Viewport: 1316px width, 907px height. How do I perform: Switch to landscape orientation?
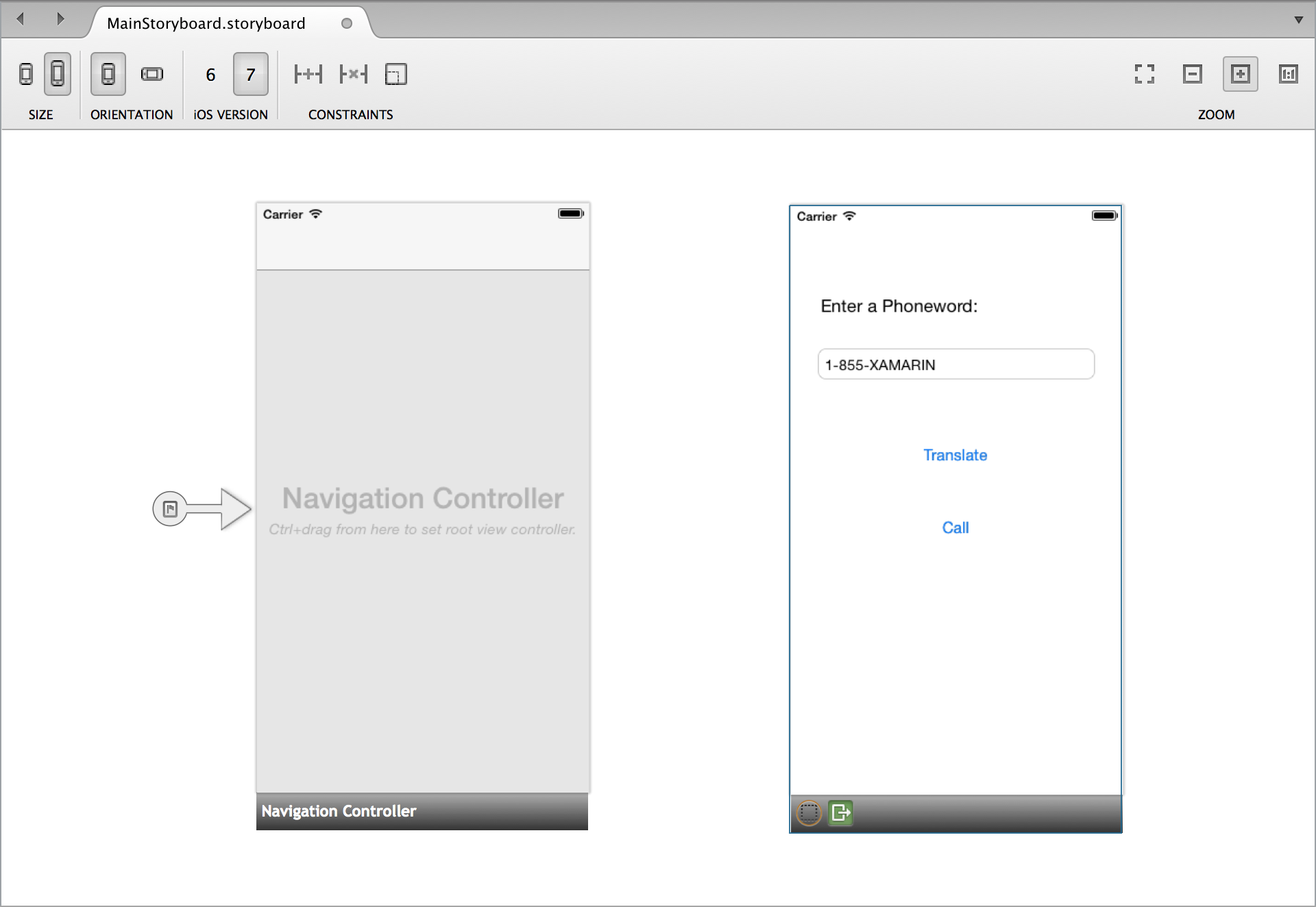click(x=152, y=74)
